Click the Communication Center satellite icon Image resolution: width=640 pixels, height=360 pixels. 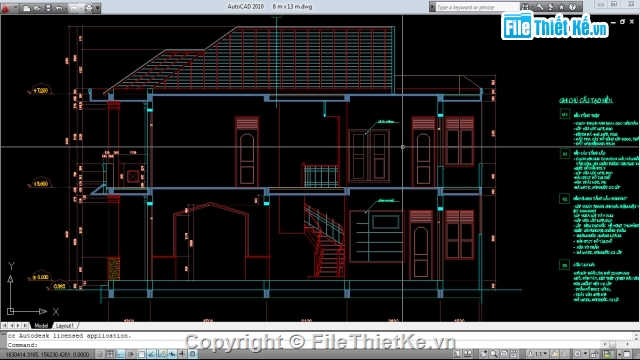pos(551,7)
